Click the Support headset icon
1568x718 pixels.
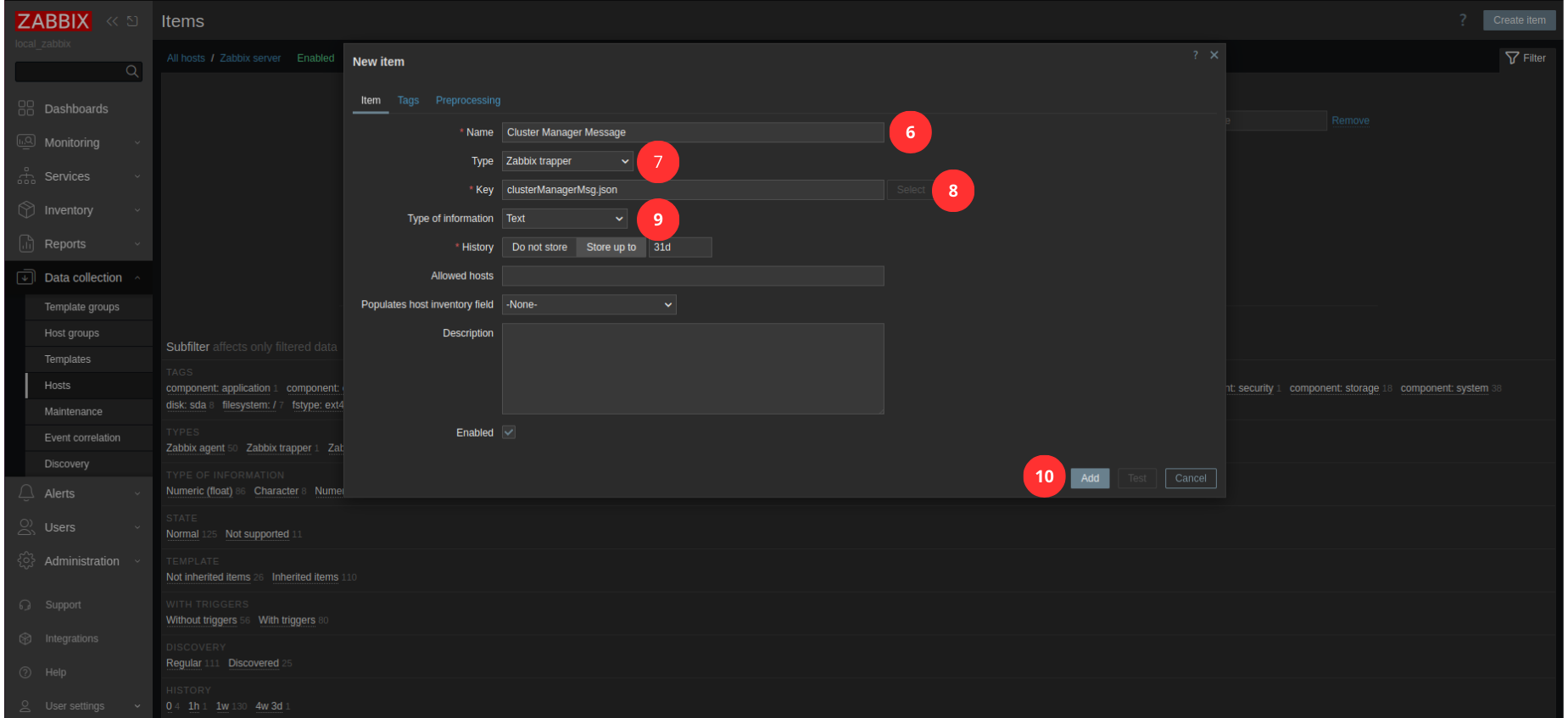click(x=25, y=605)
